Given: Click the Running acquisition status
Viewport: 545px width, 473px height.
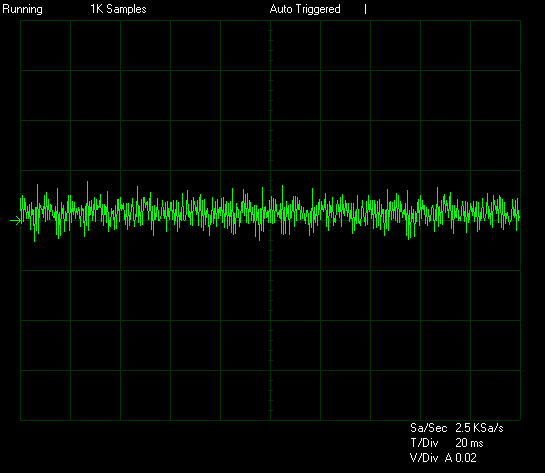Looking at the screenshot, I should click(22, 9).
